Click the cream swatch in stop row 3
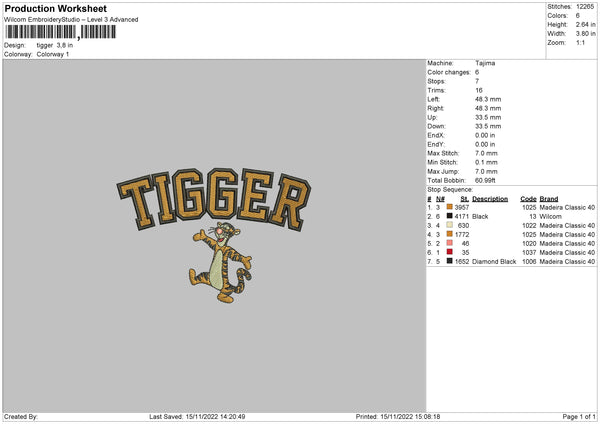Viewport: 600px width, 424px height. point(450,225)
